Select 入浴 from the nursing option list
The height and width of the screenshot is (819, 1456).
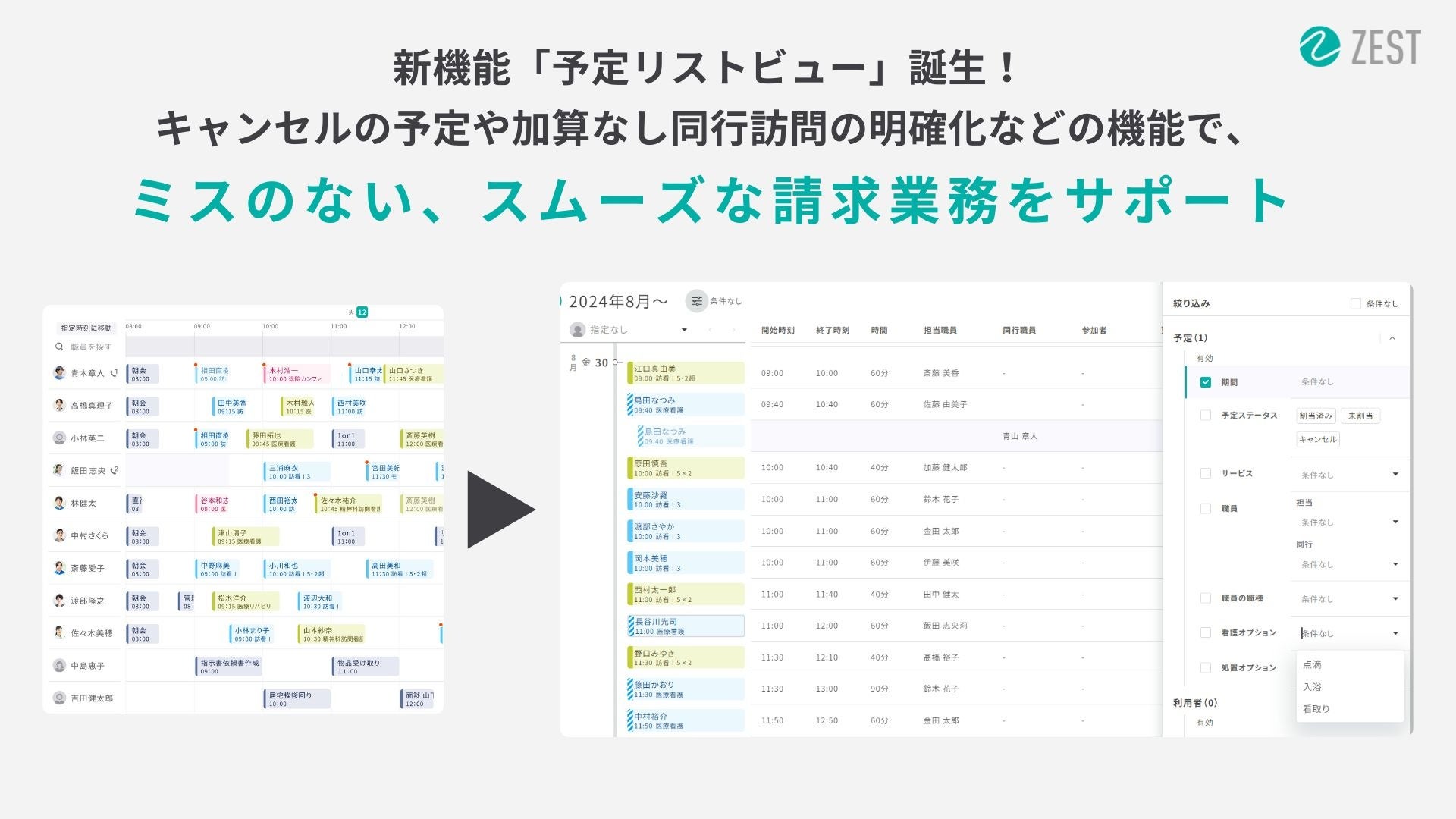(x=1313, y=687)
